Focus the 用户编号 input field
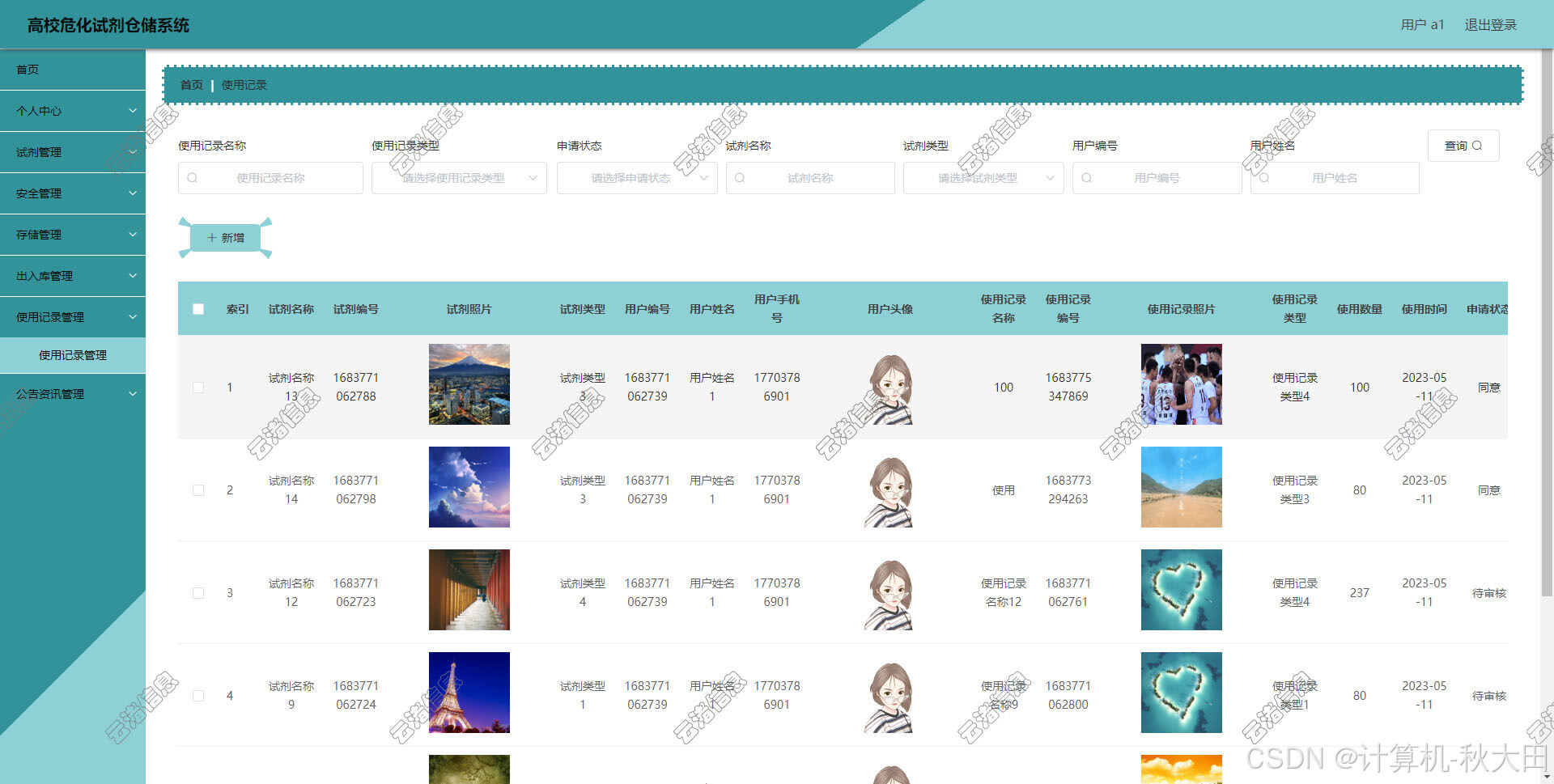 click(1157, 178)
